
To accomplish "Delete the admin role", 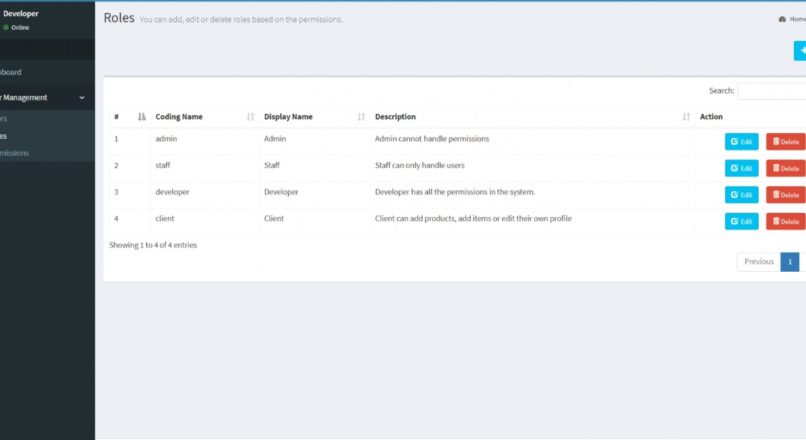I will [x=785, y=141].
